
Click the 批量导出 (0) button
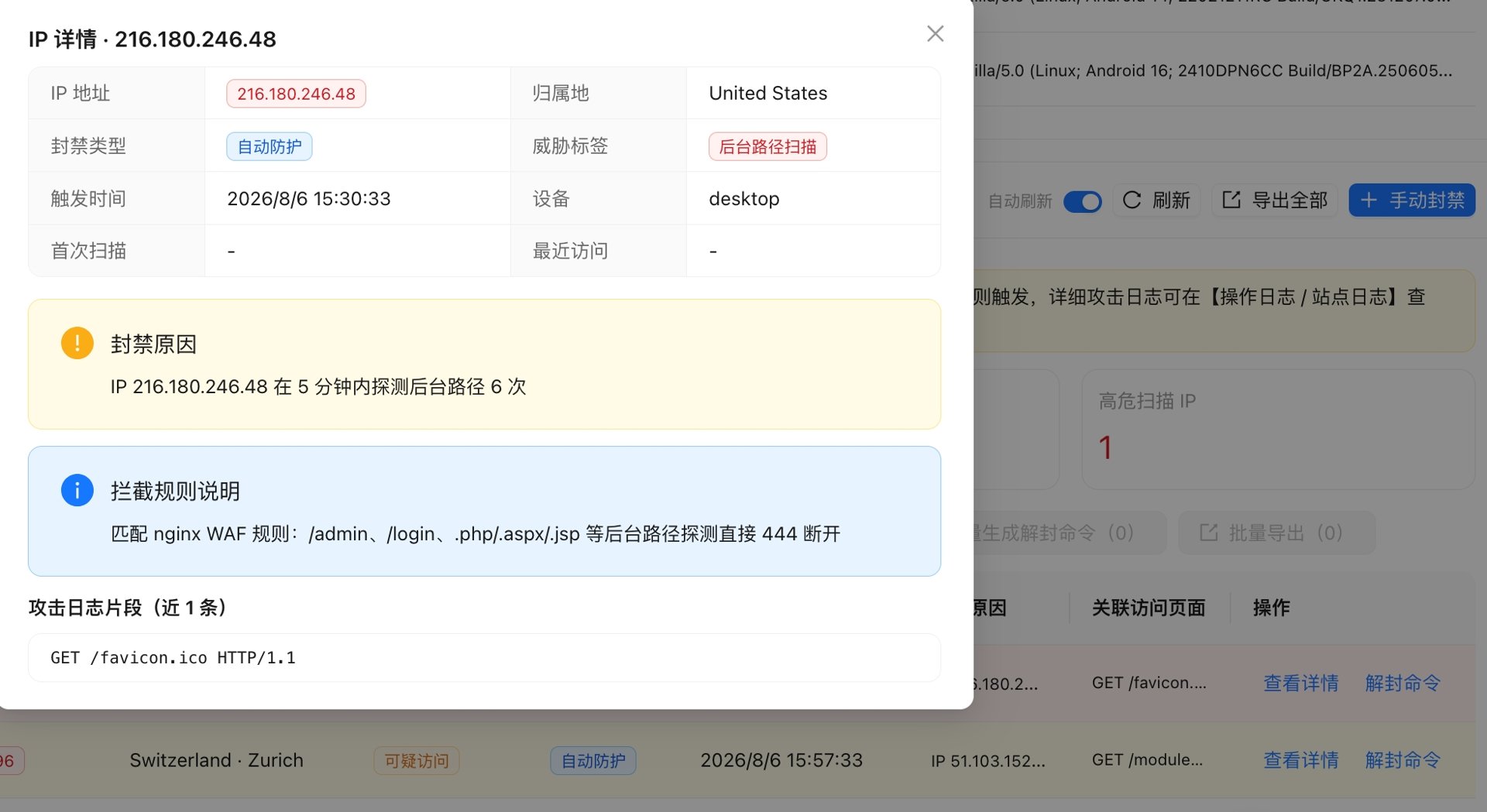pyautogui.click(x=1277, y=533)
